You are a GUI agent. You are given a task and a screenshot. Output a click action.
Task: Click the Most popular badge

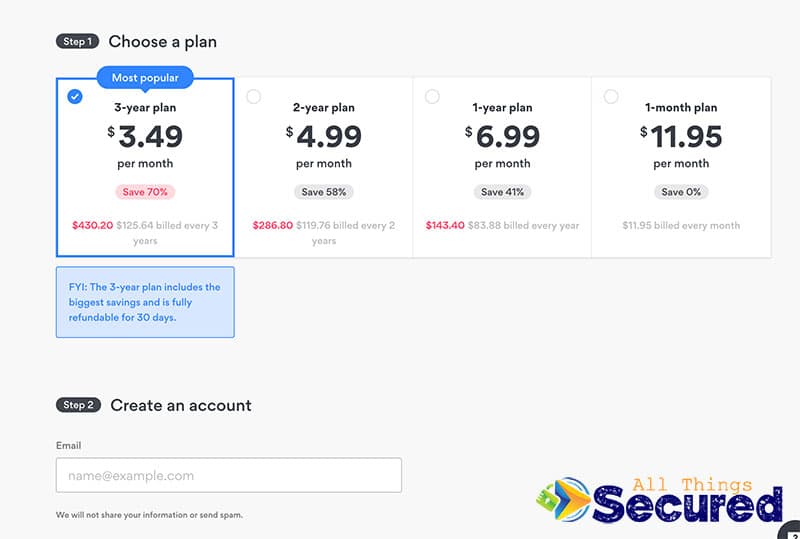click(x=145, y=78)
